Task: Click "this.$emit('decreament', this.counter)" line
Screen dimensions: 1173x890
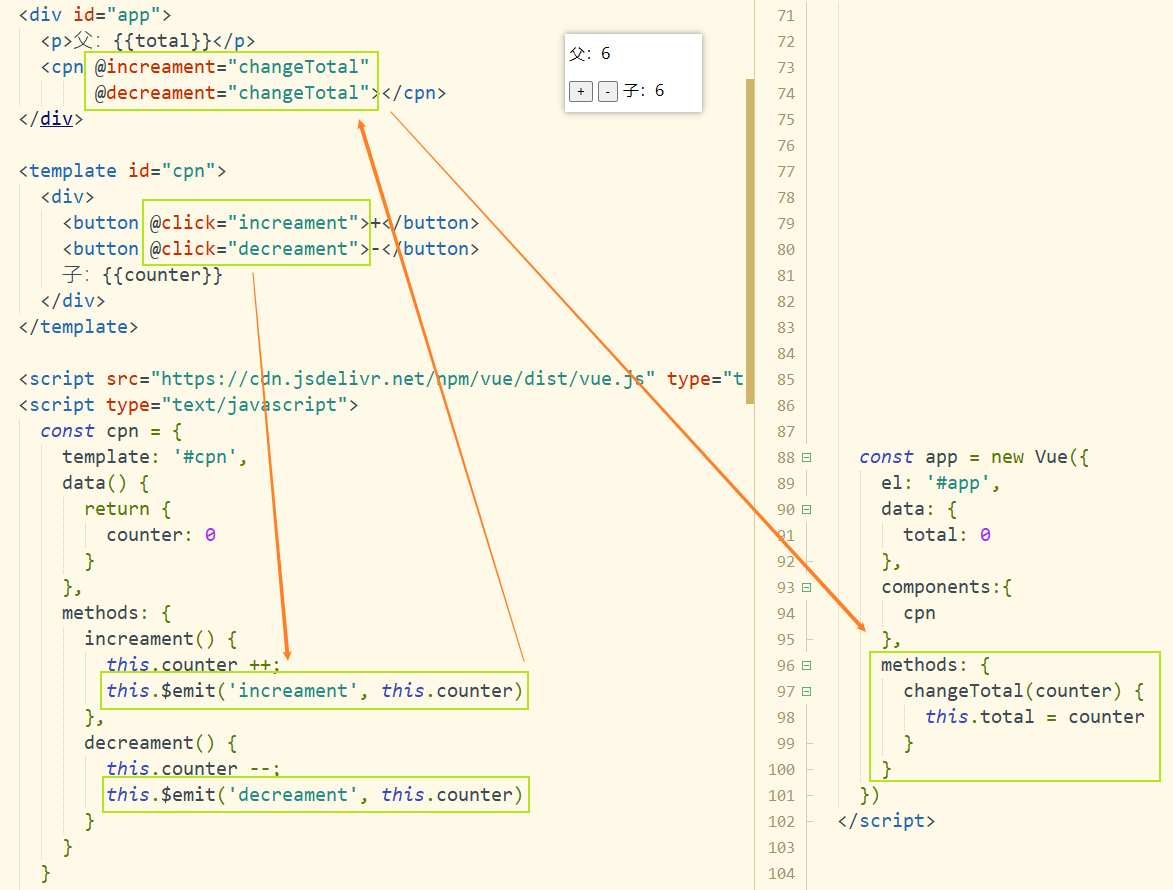Action: (x=314, y=794)
